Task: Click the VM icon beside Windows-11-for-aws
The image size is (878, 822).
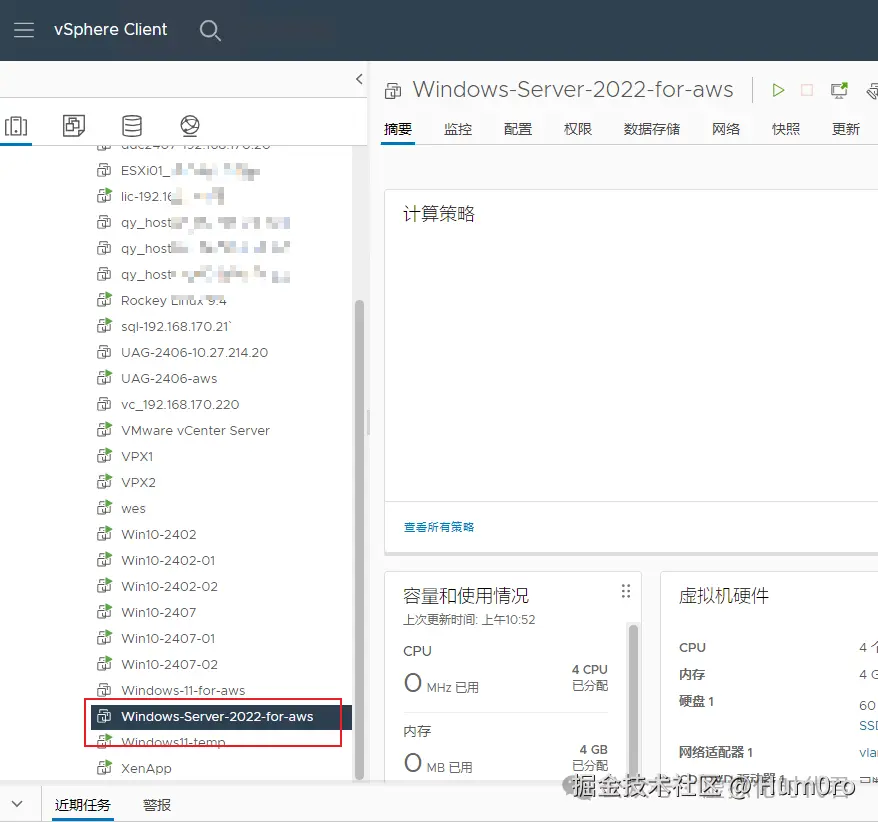Action: pos(104,690)
